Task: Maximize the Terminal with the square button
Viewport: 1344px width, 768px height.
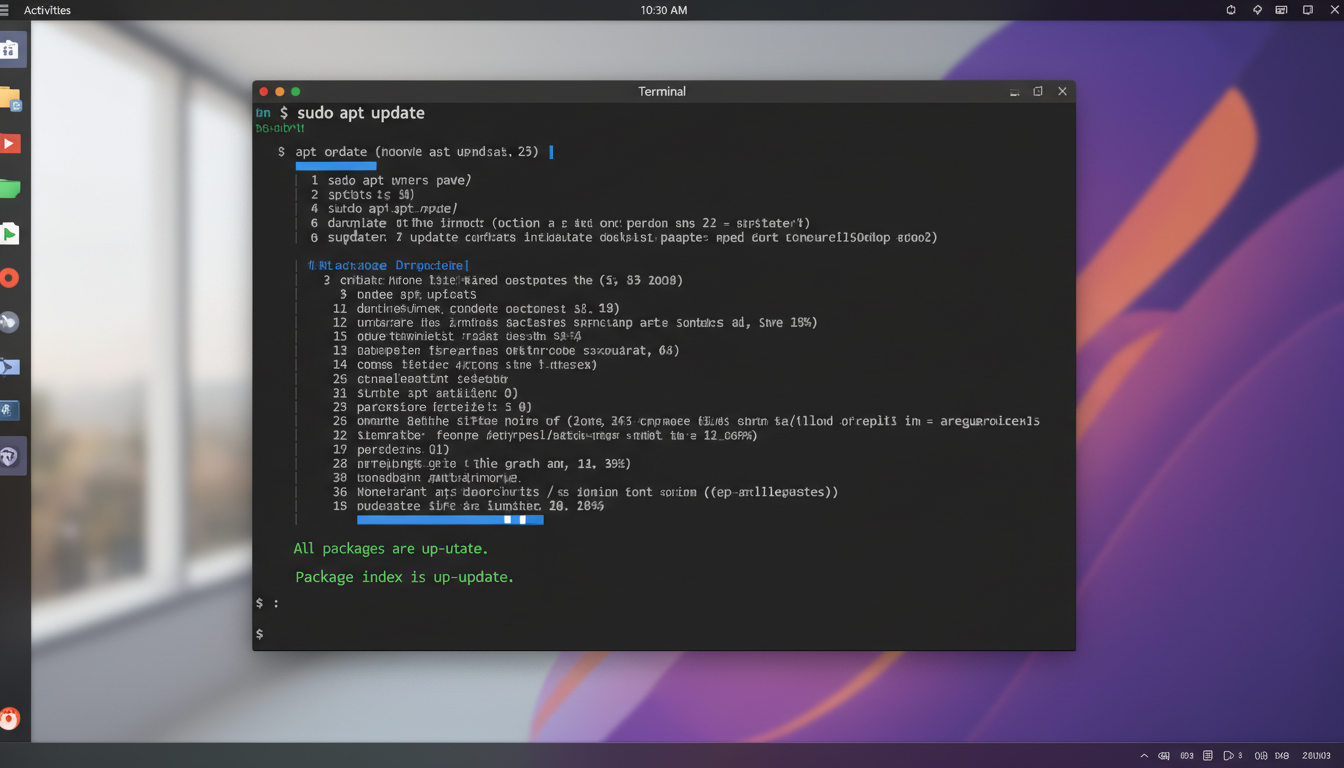Action: coord(1038,91)
